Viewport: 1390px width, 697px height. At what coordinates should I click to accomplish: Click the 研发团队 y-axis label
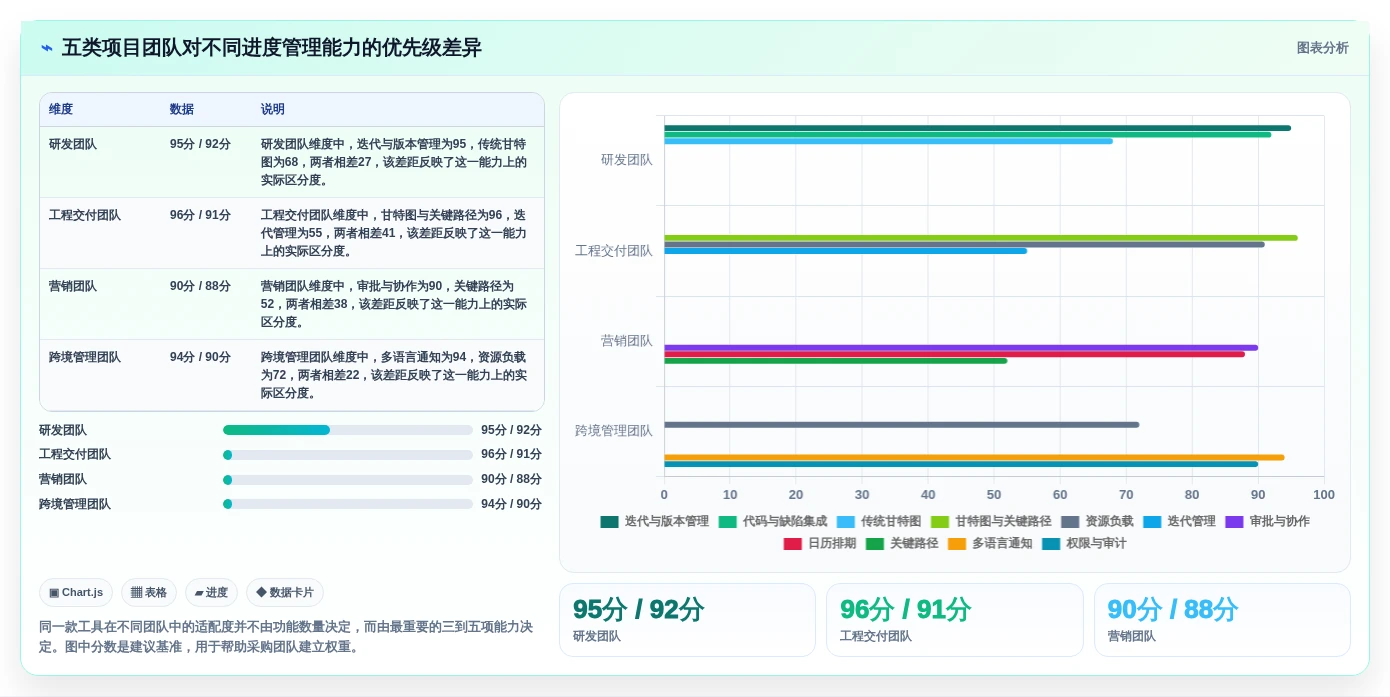click(627, 160)
